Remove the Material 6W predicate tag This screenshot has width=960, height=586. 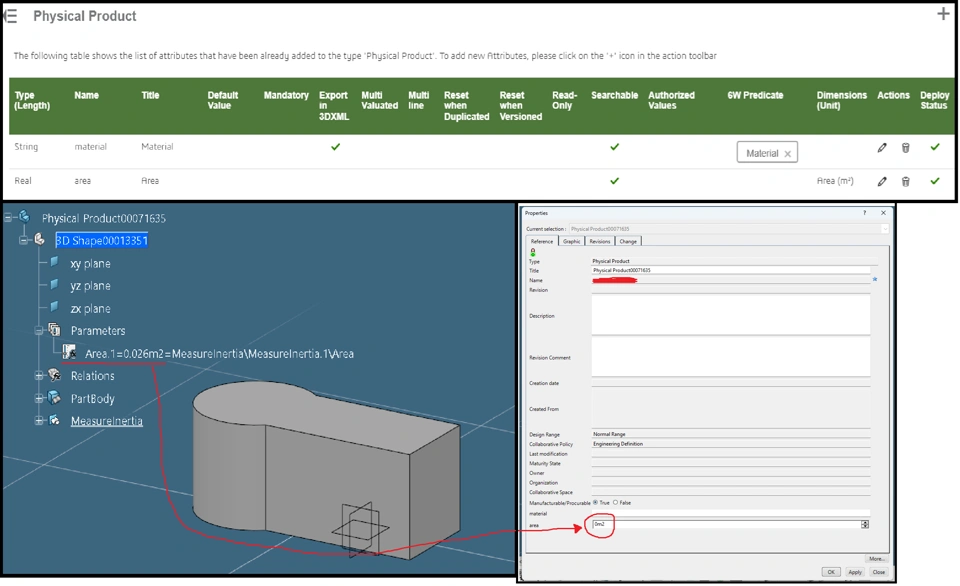[x=788, y=154]
